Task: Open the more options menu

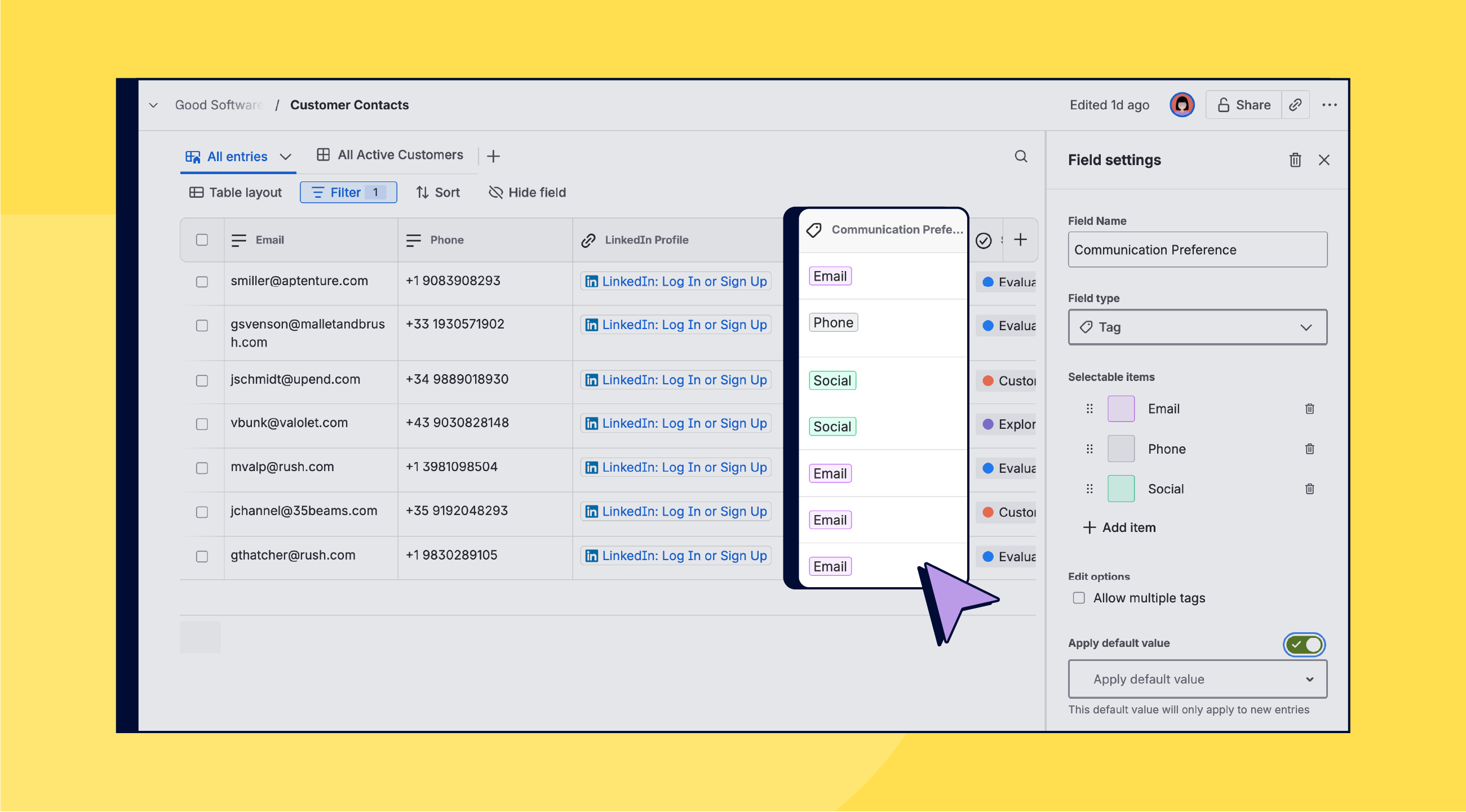Action: tap(1331, 105)
